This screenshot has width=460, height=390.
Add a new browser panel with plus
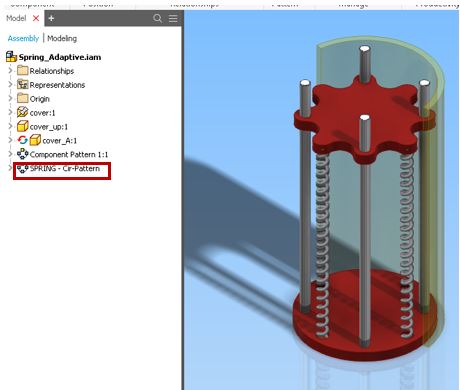[51, 18]
